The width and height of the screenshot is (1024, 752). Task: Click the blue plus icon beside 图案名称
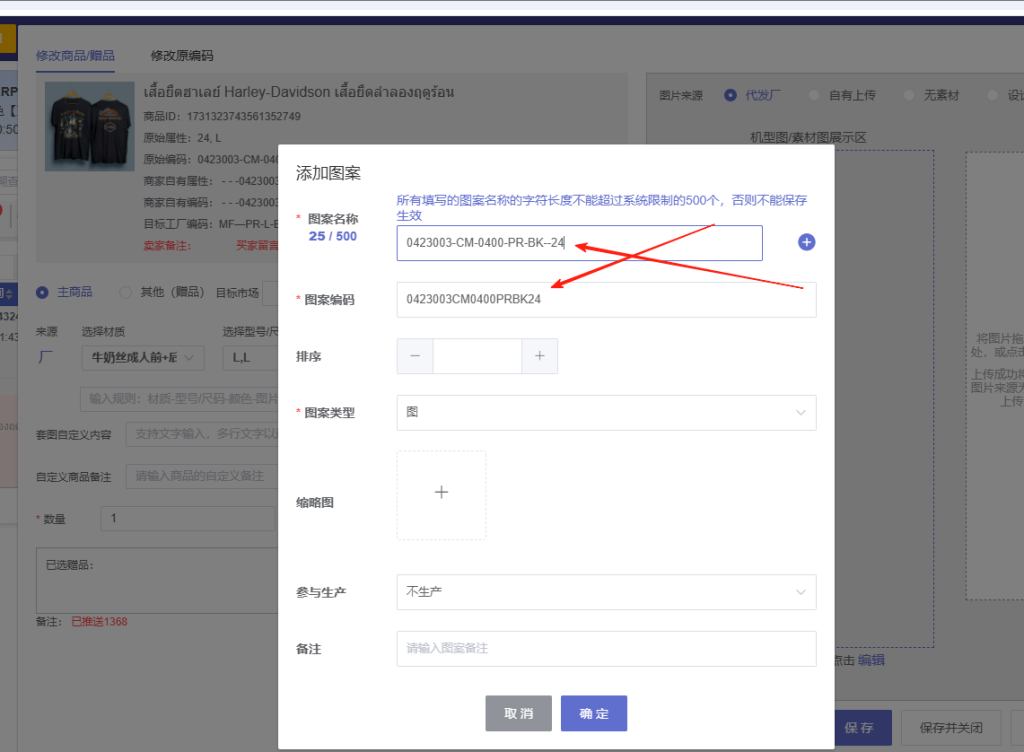[807, 243]
